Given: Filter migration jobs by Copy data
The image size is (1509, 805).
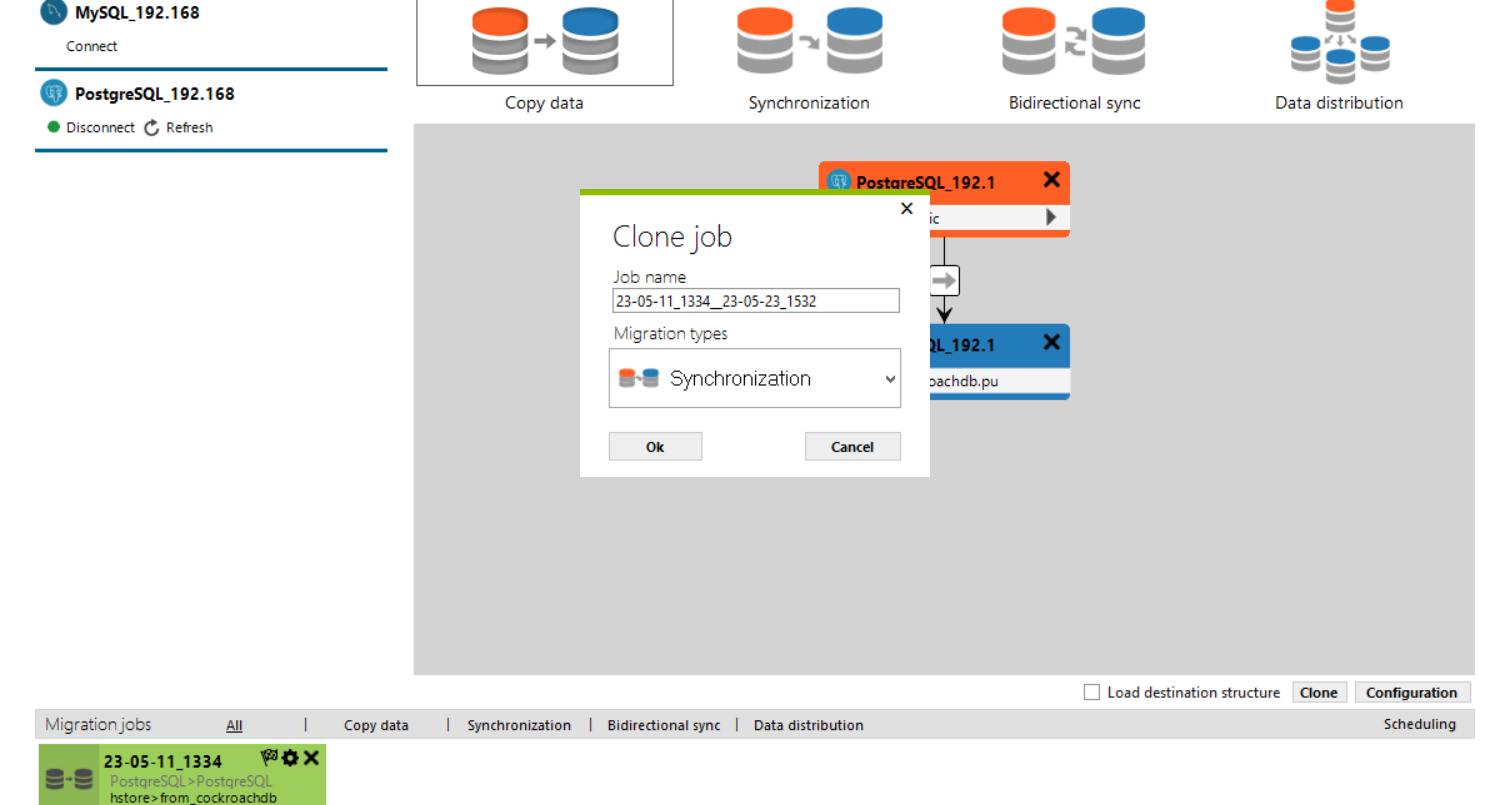Looking at the screenshot, I should click(x=376, y=726).
